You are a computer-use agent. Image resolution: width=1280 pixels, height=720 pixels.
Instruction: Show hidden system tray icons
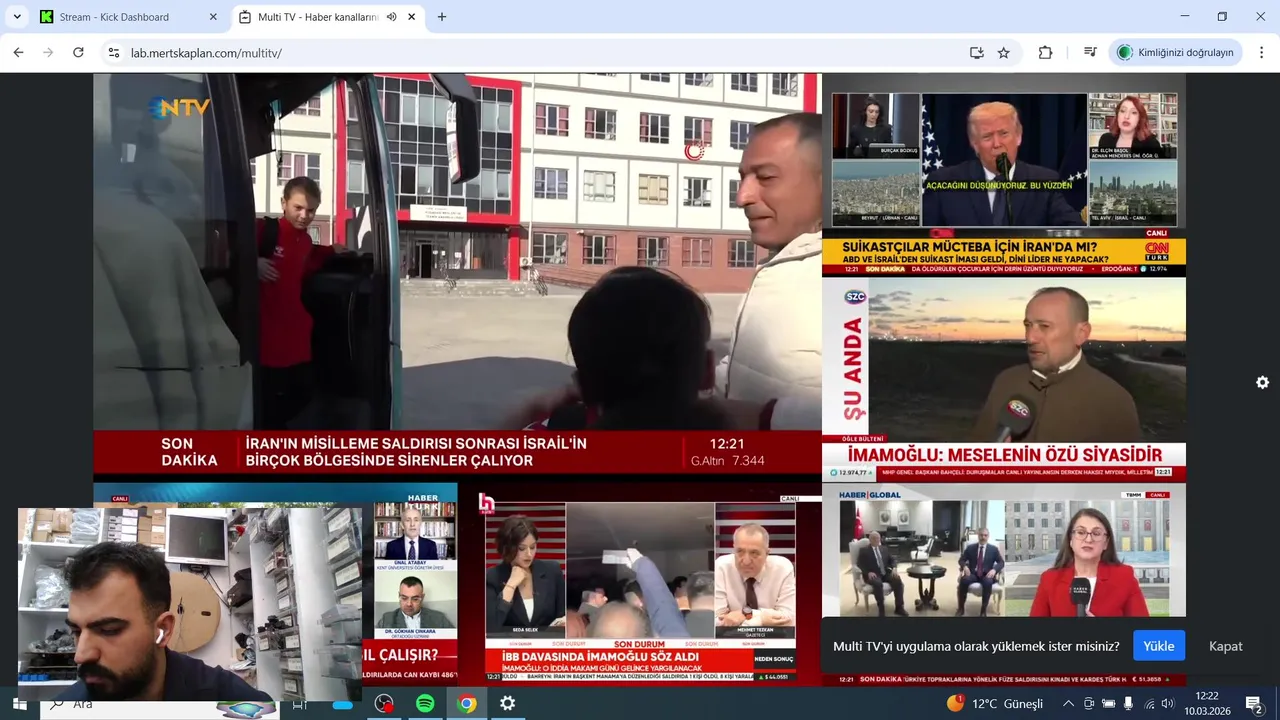click(1068, 704)
